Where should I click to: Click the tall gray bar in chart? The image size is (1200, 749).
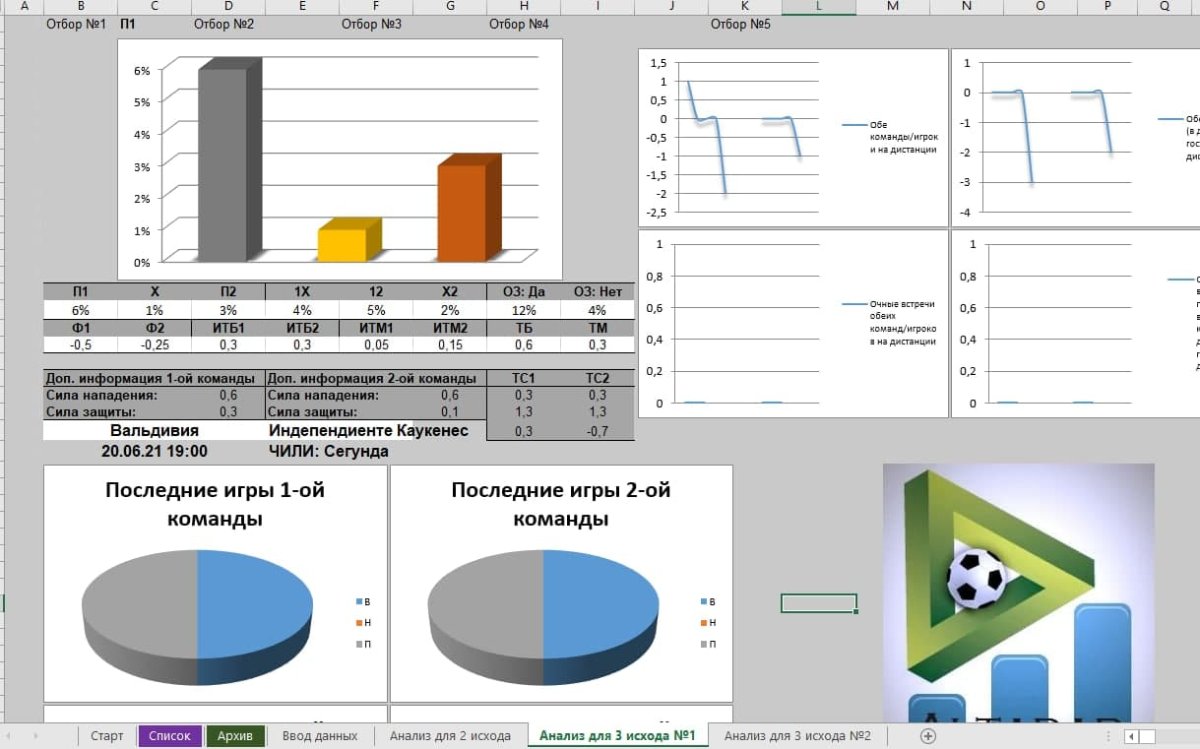[223, 165]
